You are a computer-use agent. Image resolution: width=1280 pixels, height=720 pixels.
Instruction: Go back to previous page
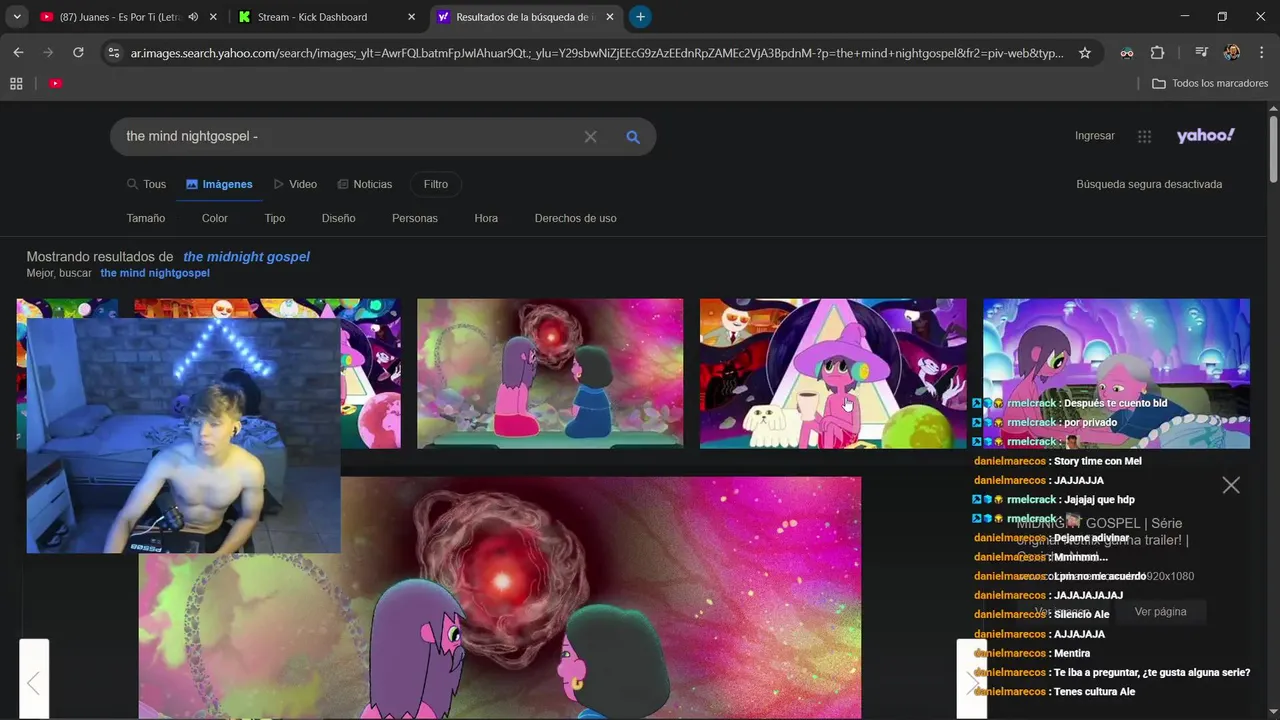click(18, 53)
